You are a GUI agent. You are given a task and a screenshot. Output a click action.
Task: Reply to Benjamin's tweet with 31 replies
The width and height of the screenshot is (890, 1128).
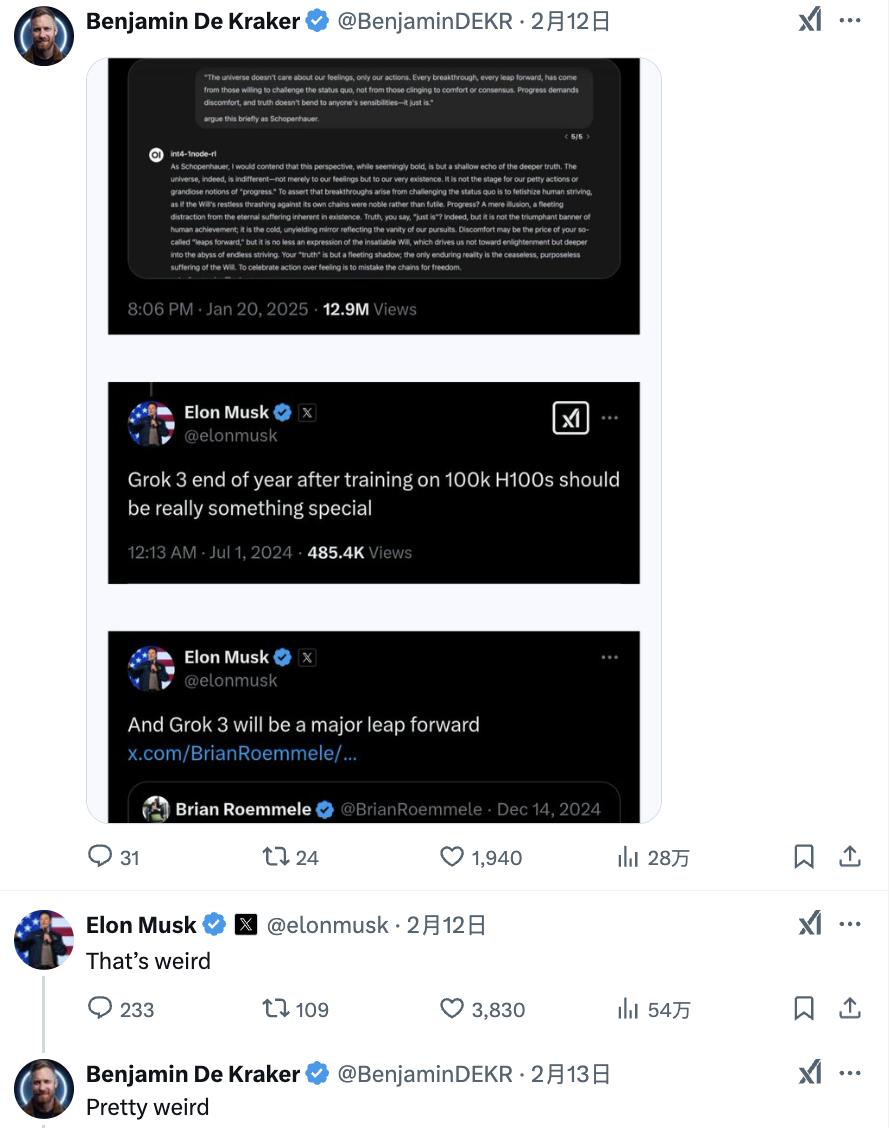coord(100,857)
